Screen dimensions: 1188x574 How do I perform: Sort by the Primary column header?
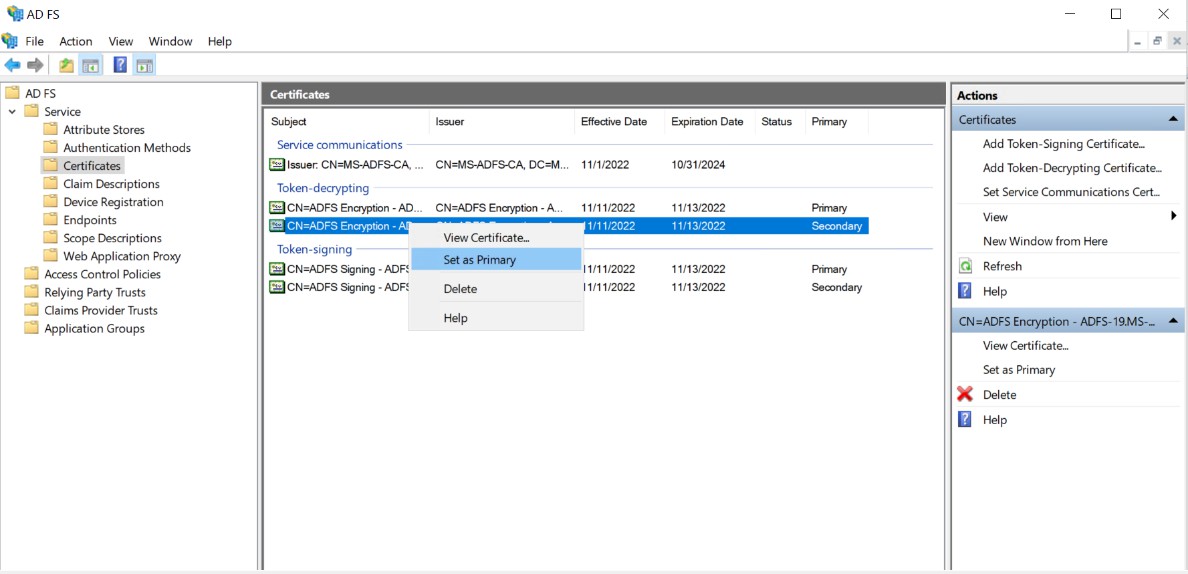(836, 121)
